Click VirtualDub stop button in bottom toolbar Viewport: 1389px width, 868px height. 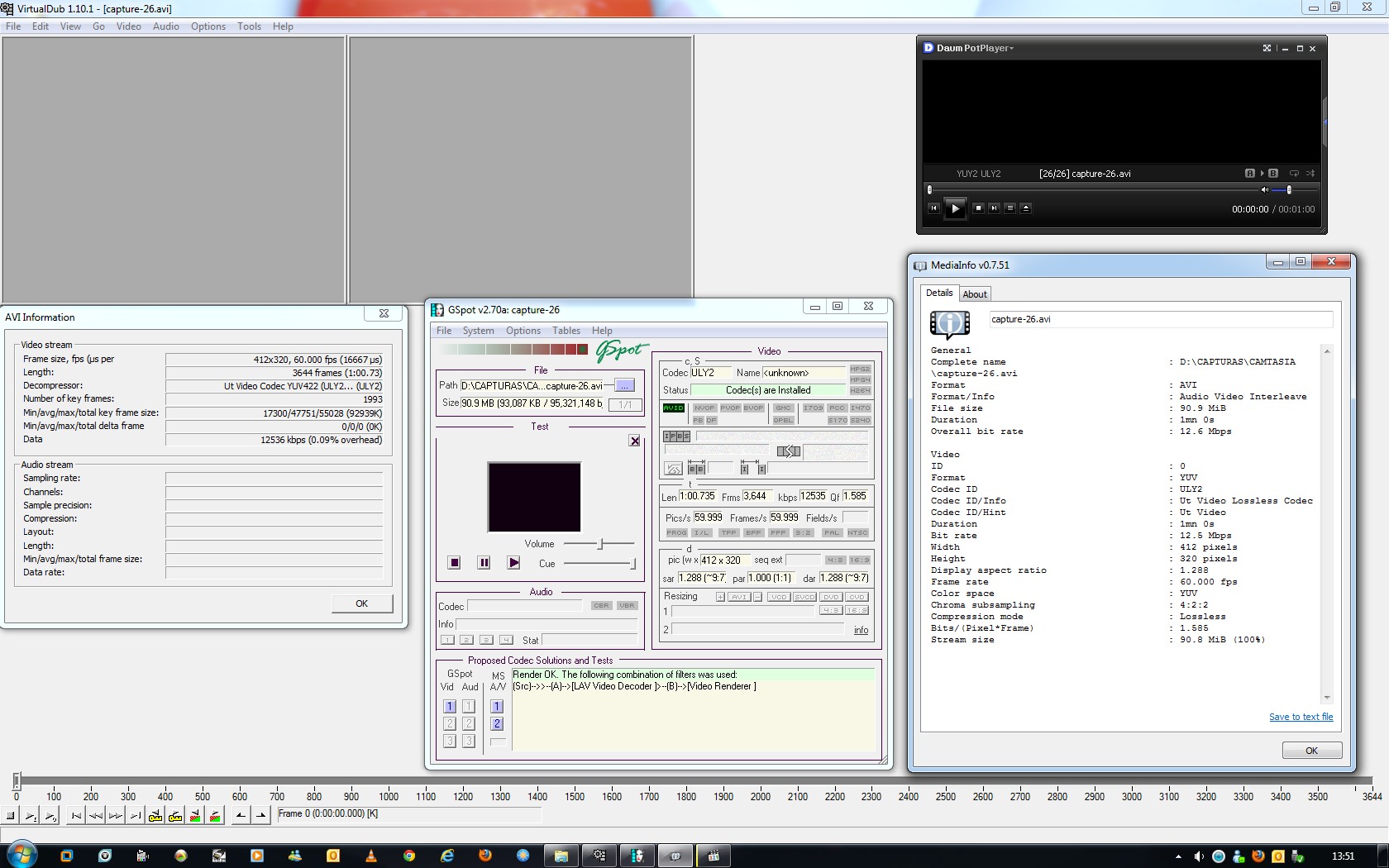11,816
